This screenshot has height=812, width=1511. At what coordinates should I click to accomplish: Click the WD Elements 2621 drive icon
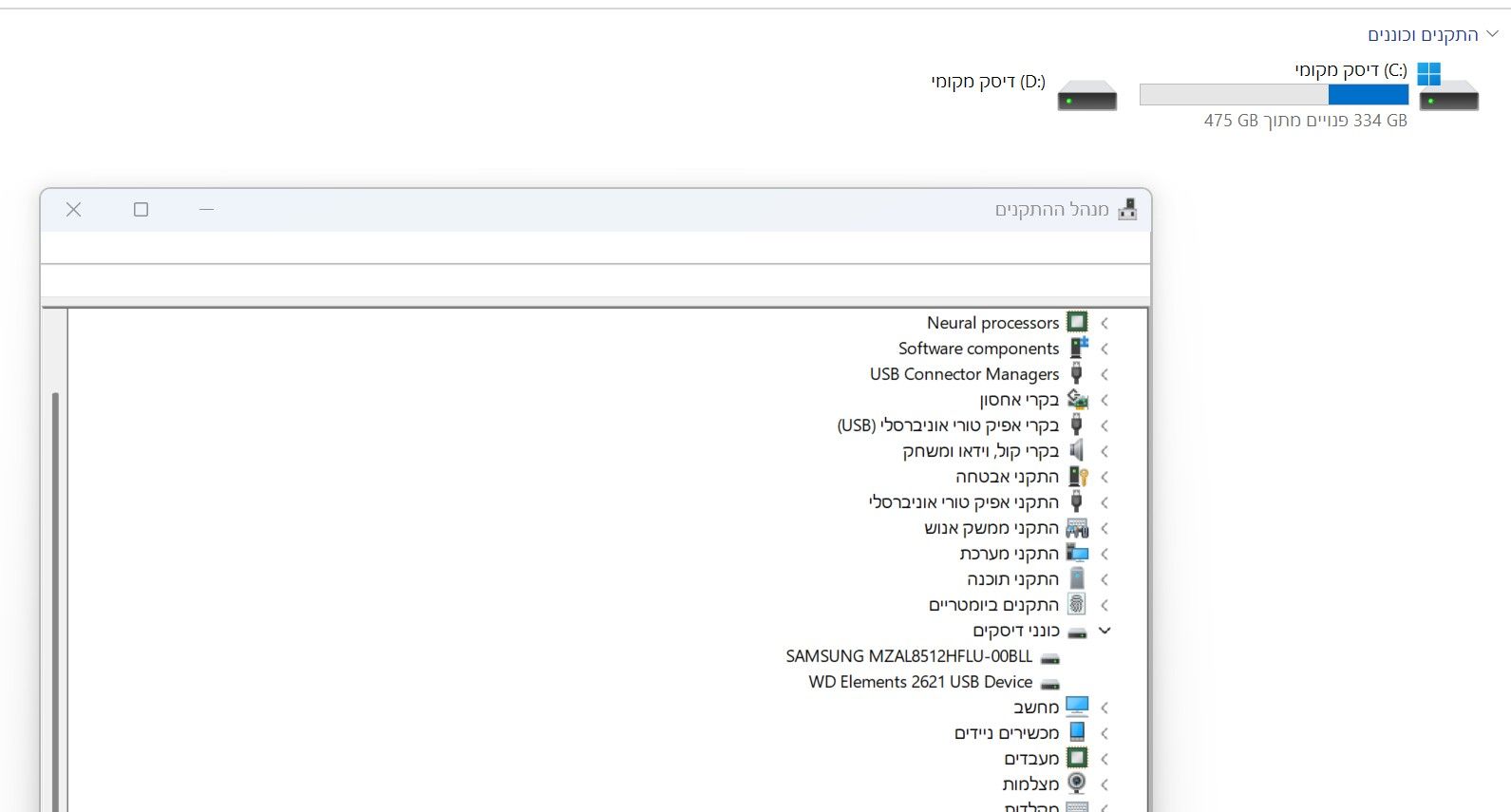(x=1049, y=683)
